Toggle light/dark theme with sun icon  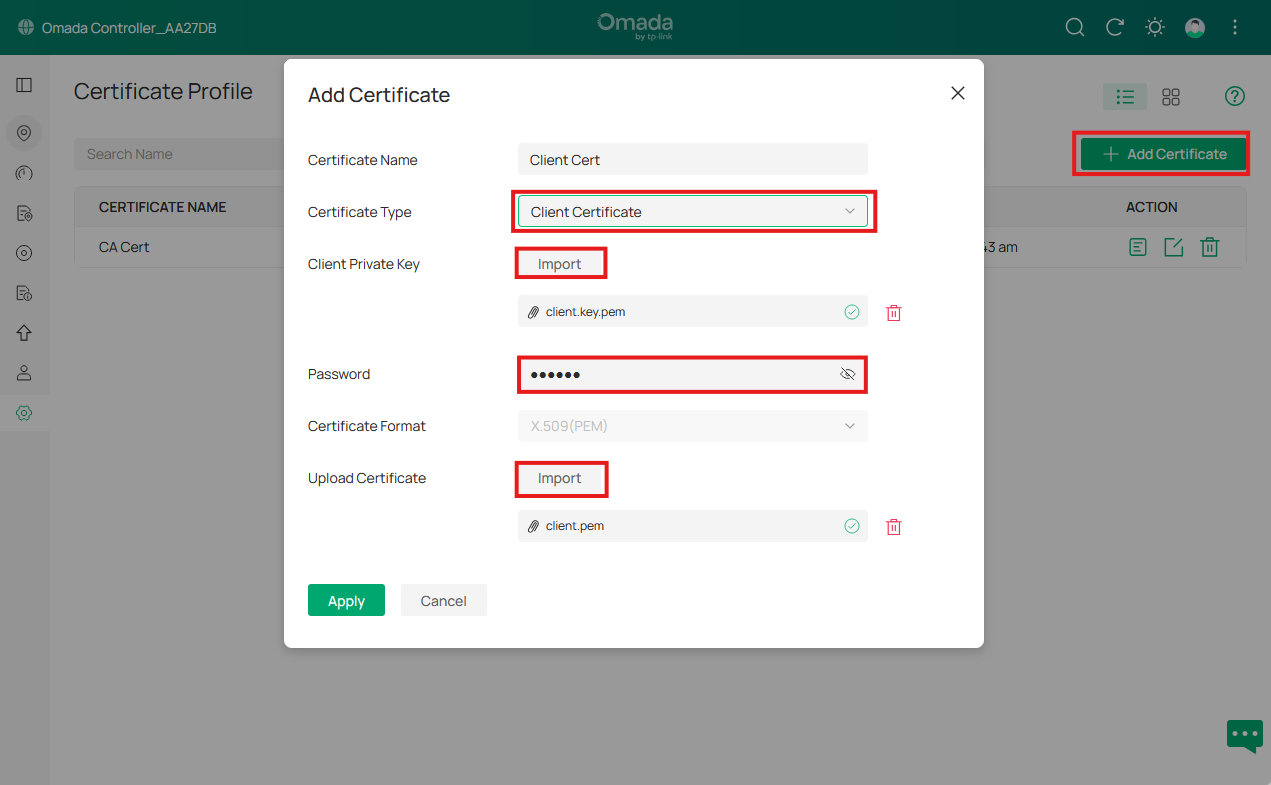click(x=1154, y=27)
